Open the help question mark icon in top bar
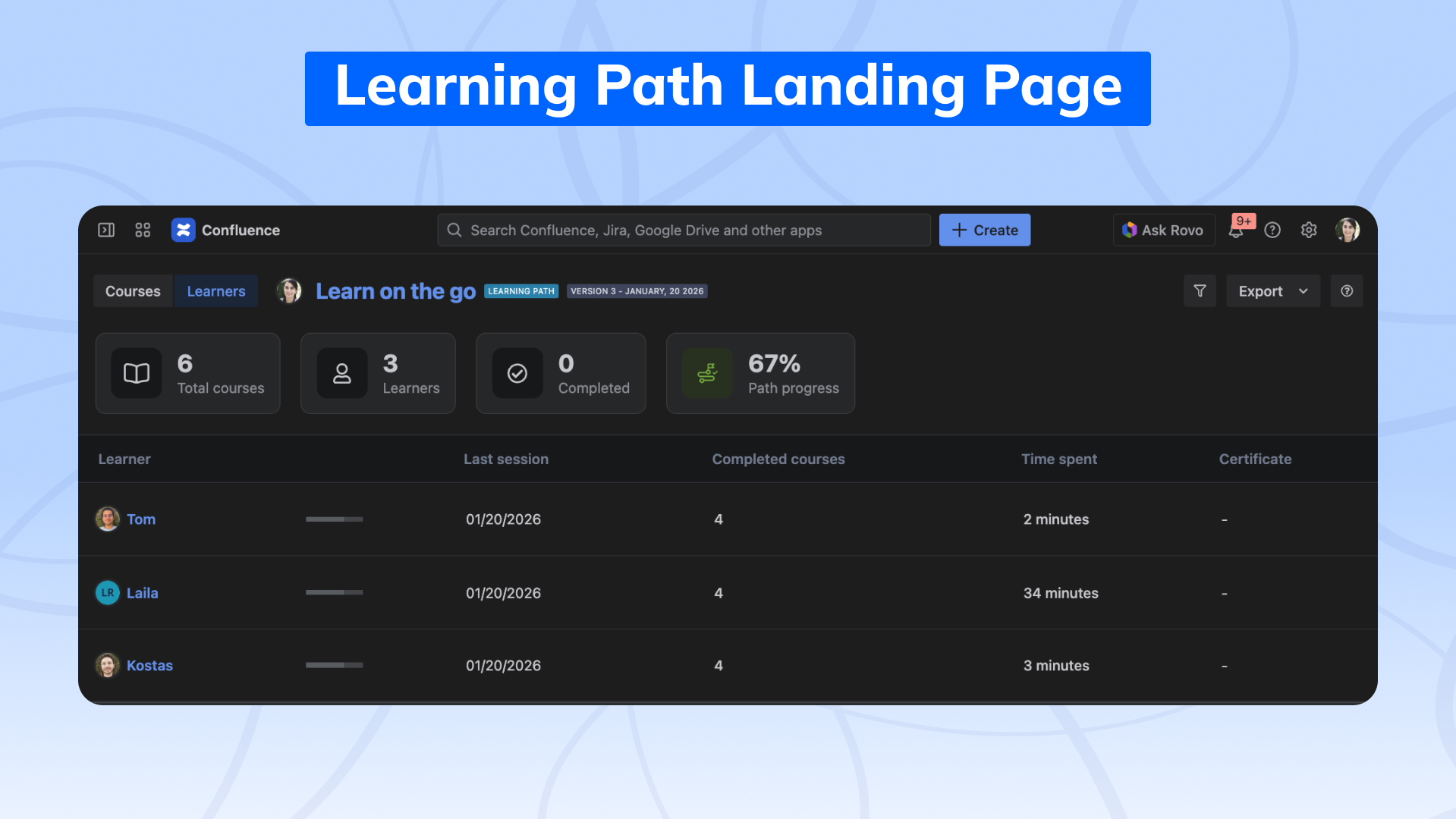 click(1272, 230)
